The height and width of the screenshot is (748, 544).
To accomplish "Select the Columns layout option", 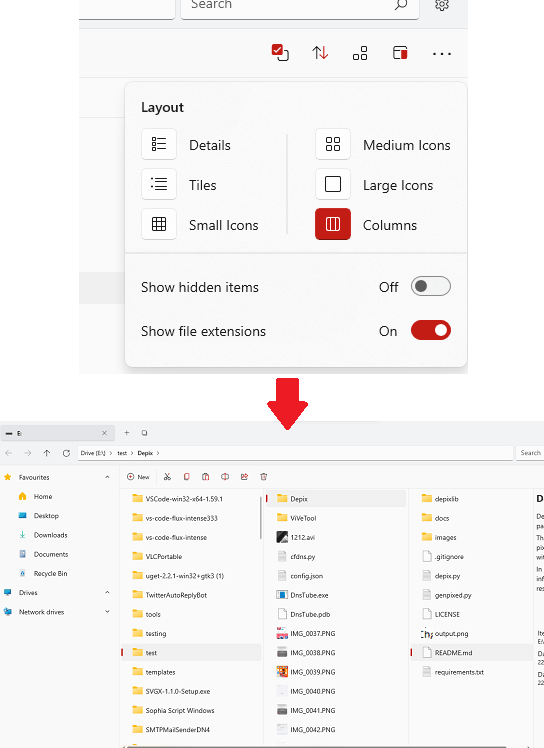I will [x=366, y=224].
